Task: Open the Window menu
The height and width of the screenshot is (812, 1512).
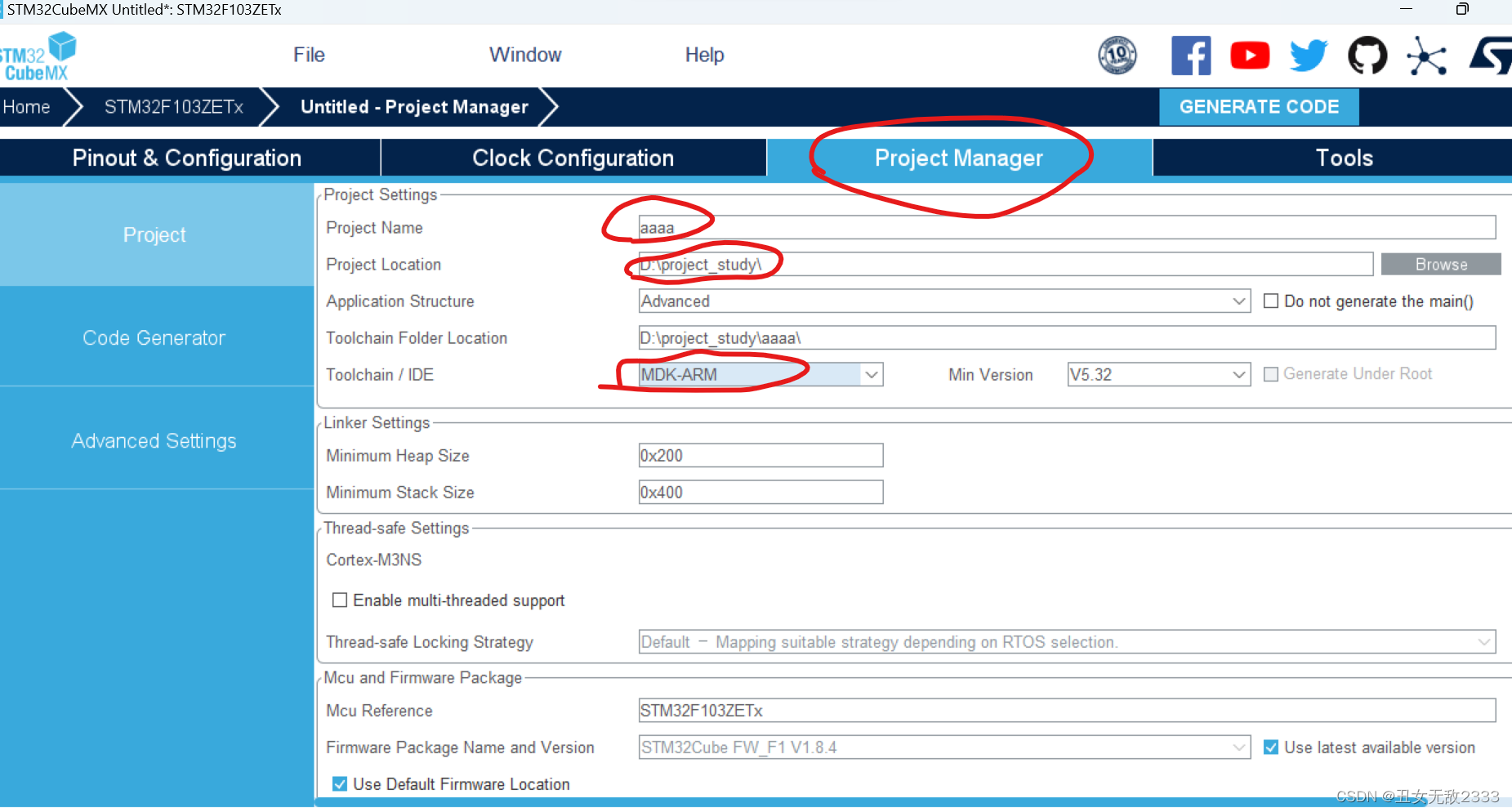Action: 525,55
